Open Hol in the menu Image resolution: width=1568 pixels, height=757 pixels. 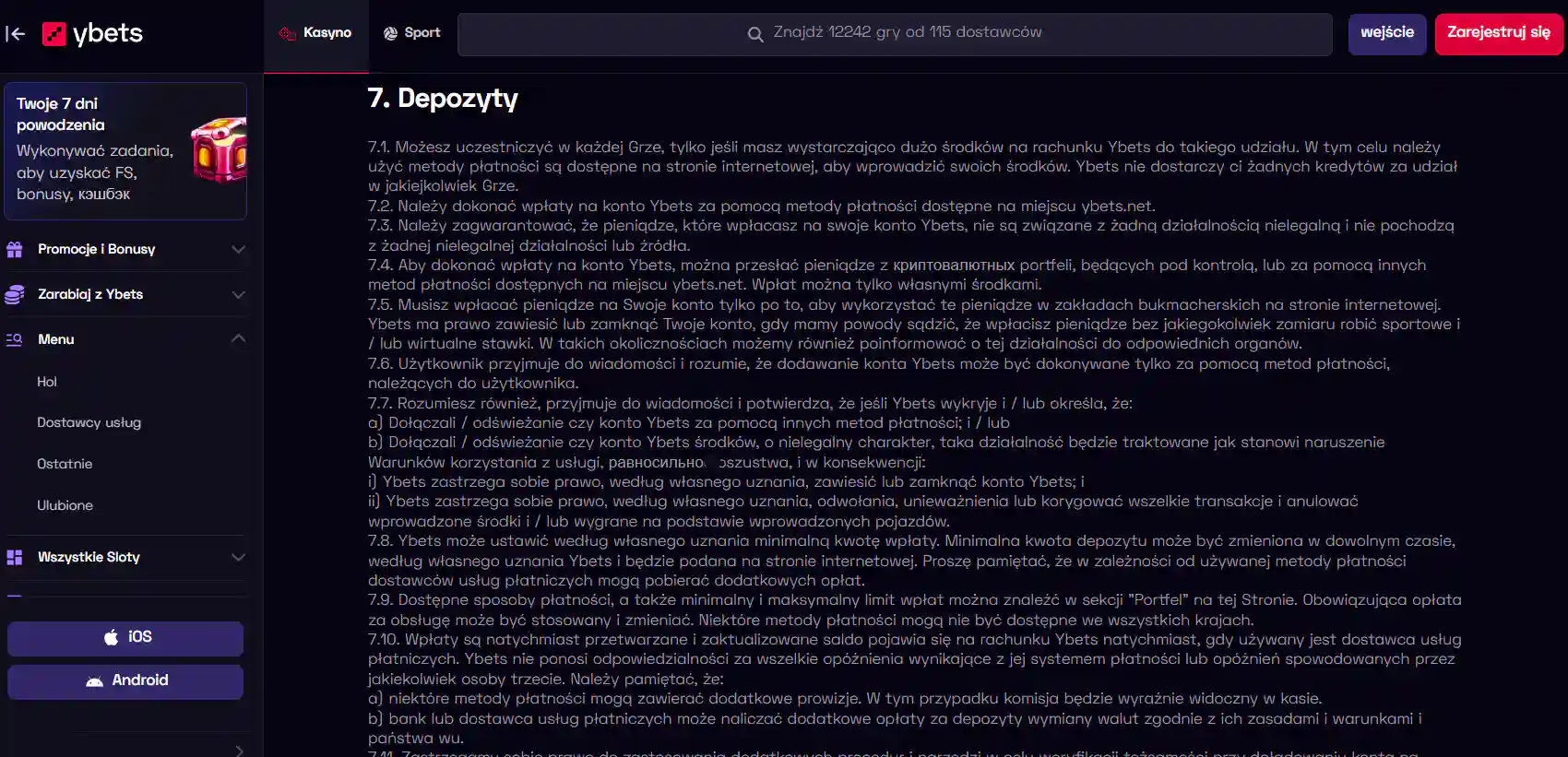coord(47,382)
